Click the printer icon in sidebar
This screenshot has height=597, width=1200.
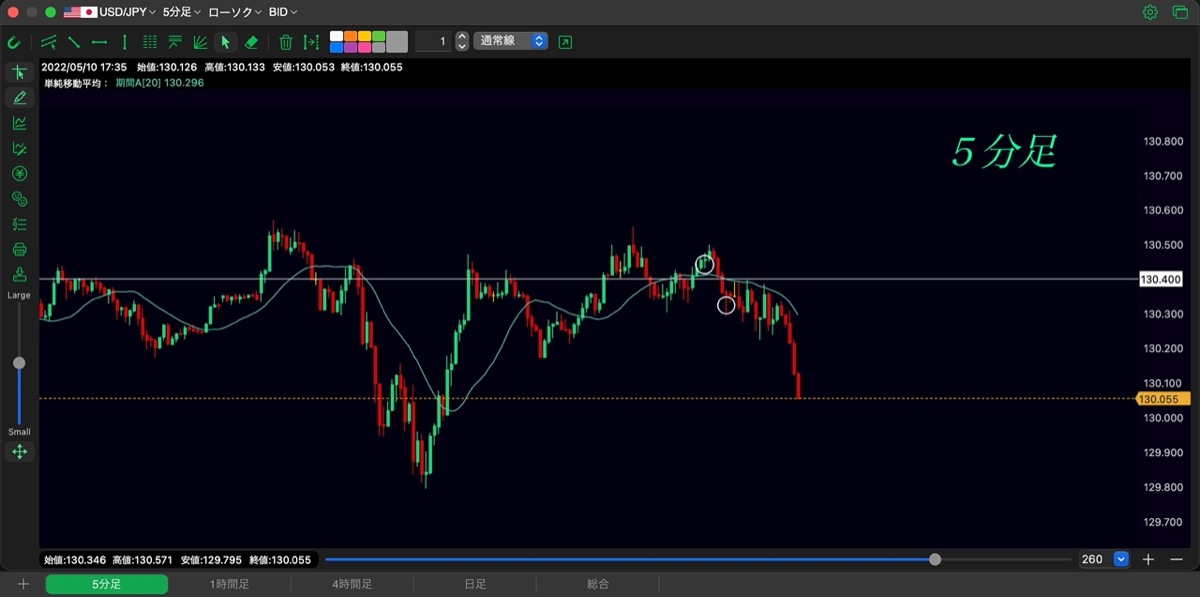(x=19, y=249)
